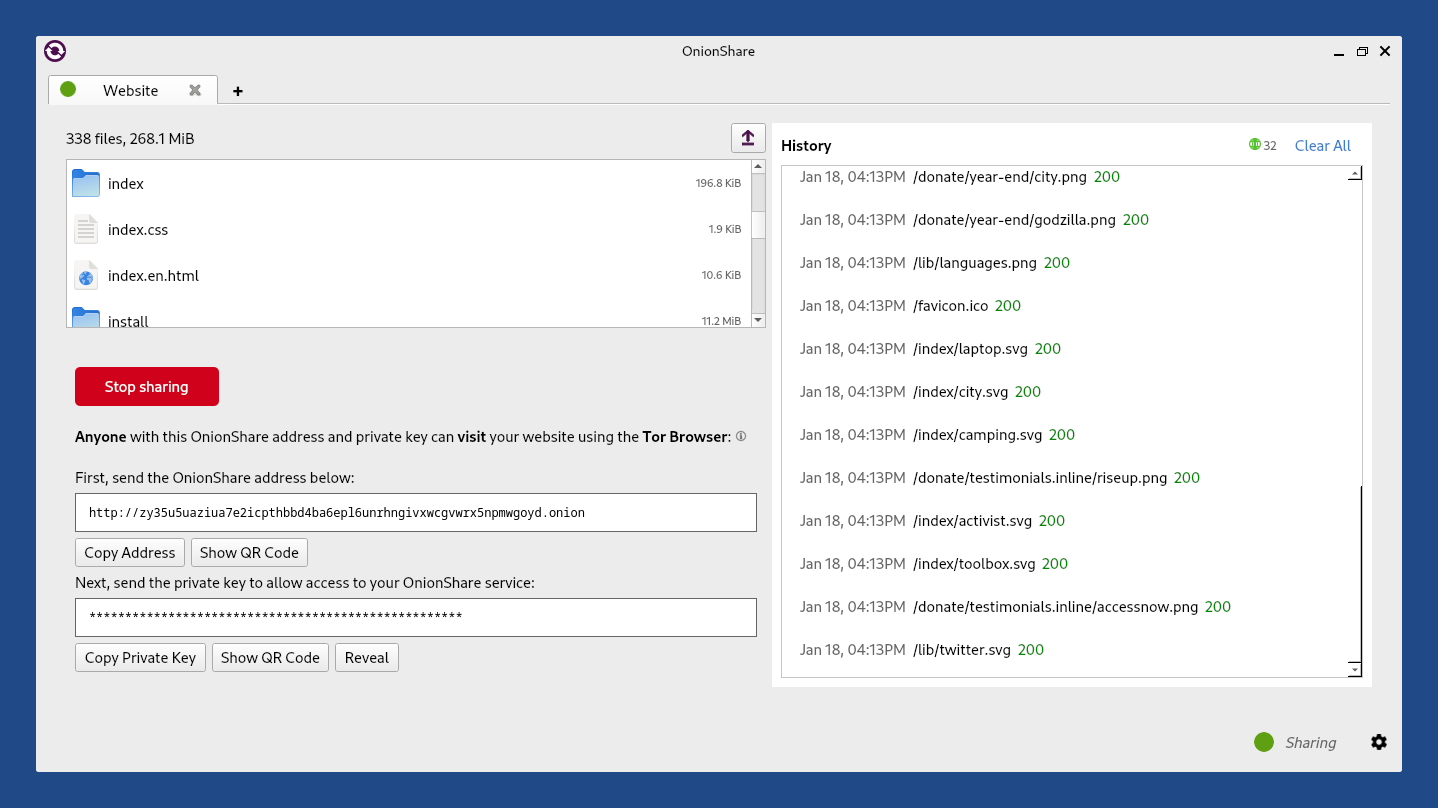Click the green status dot on Website tab
1438x808 pixels.
coord(68,89)
